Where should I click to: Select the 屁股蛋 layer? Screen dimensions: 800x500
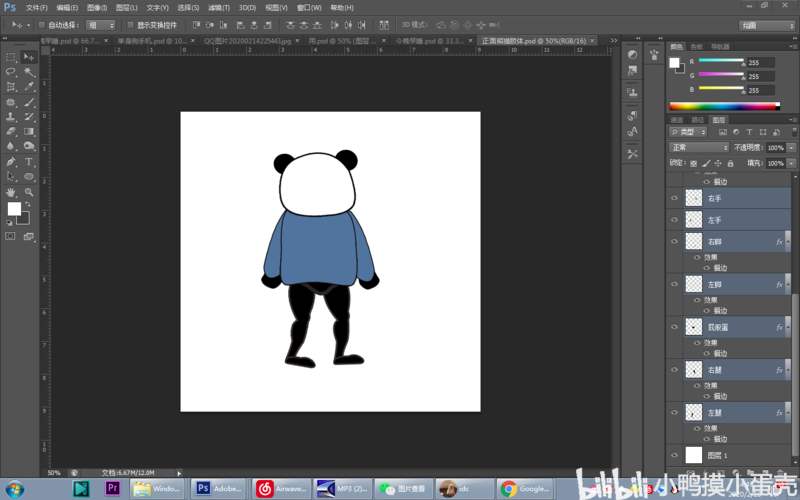tap(738, 327)
